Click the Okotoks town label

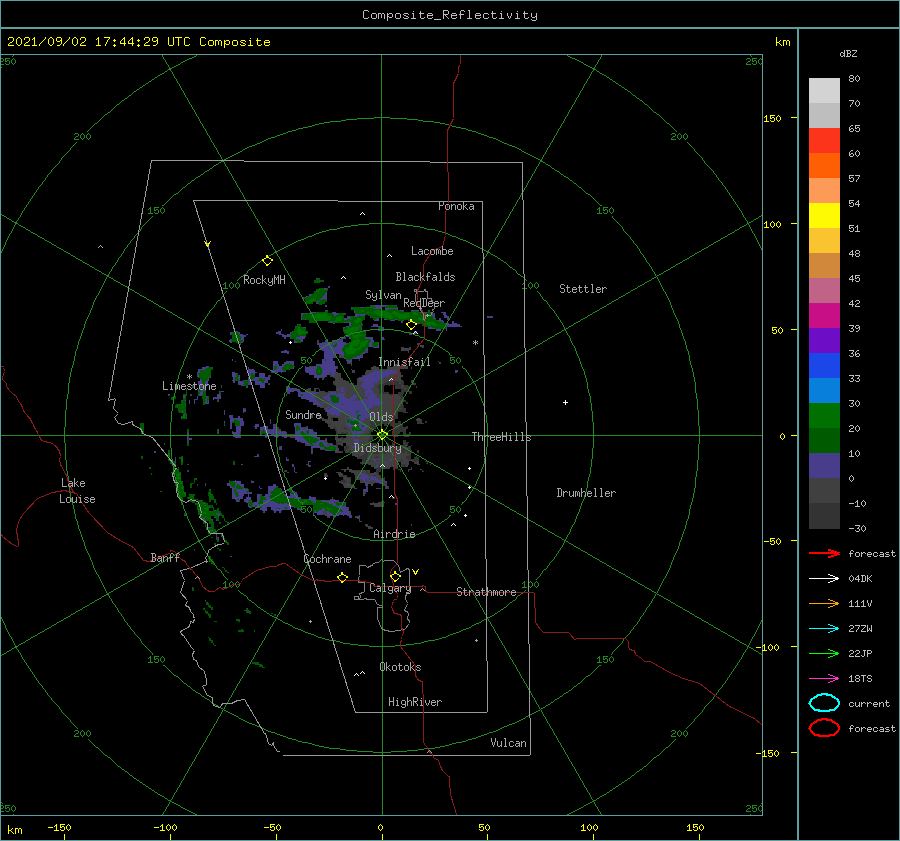pyautogui.click(x=400, y=667)
